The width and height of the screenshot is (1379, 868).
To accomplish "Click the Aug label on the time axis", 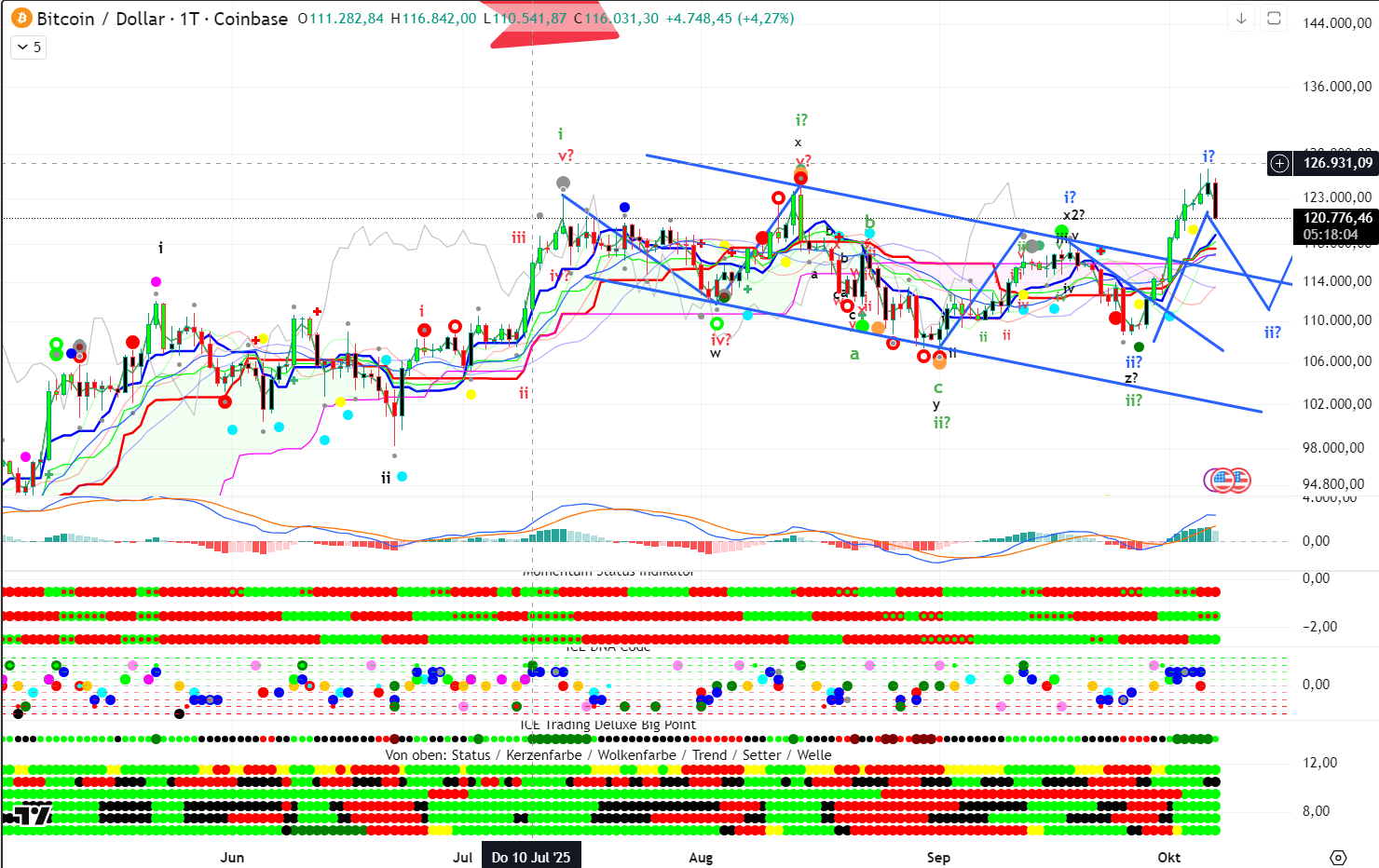I will [701, 858].
